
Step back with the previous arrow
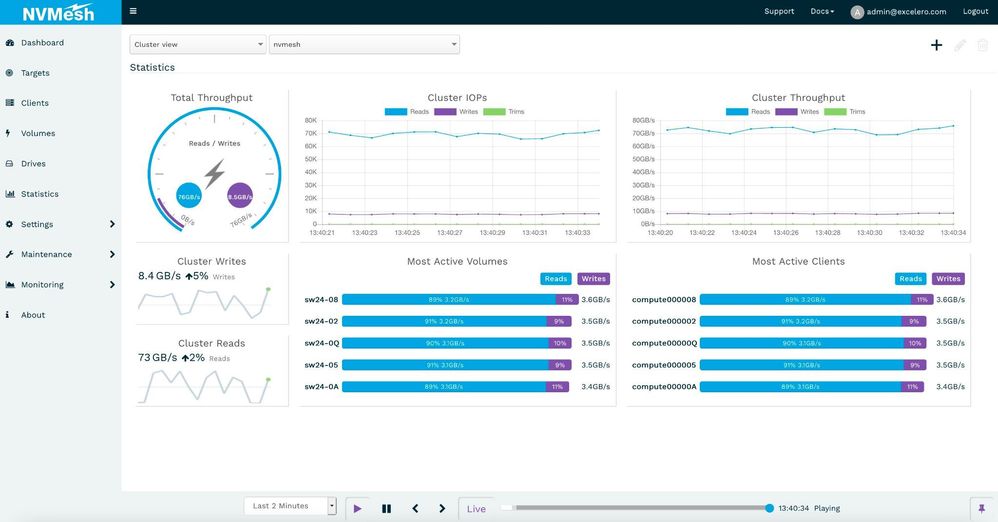click(x=415, y=509)
